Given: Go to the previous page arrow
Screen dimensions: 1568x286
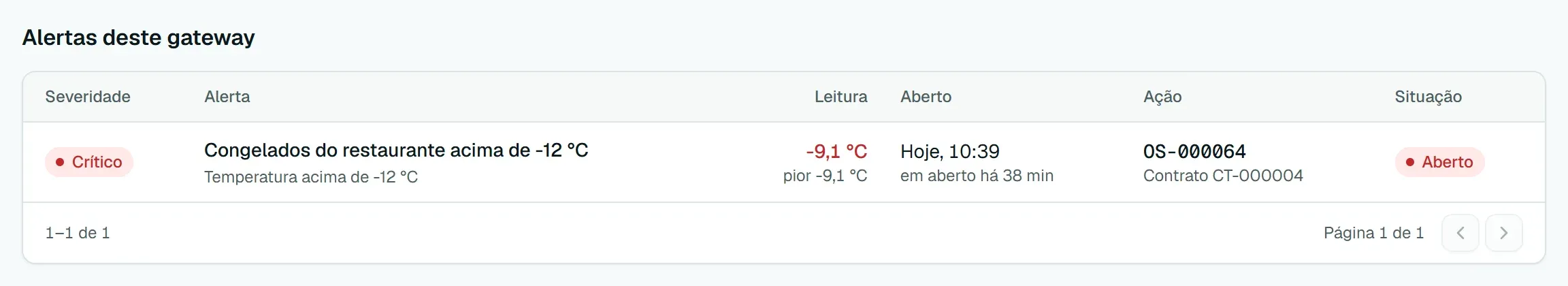Looking at the screenshot, I should point(1460,233).
